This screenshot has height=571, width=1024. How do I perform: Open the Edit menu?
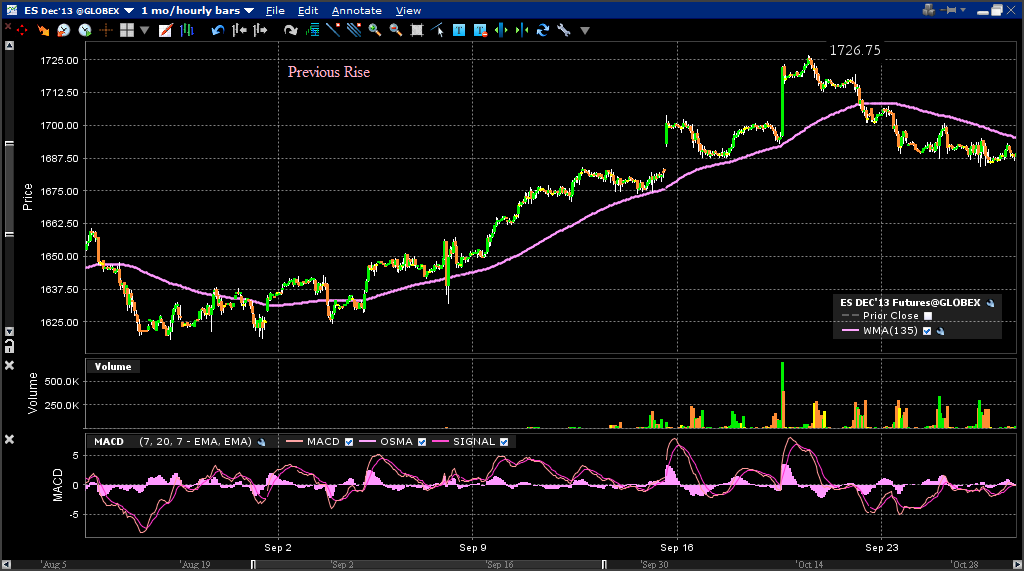coord(308,10)
